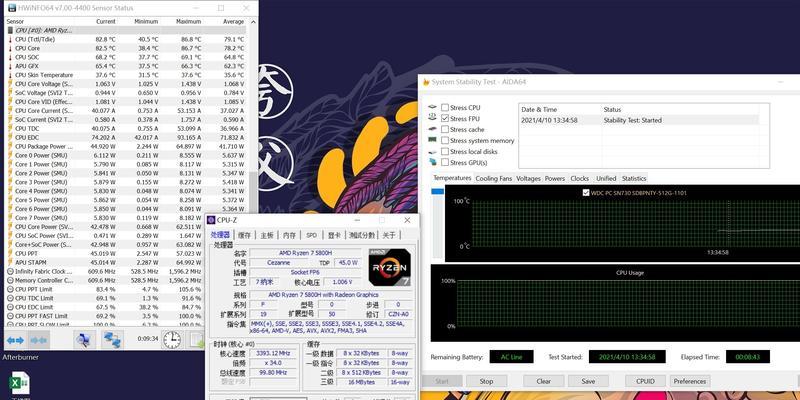This screenshot has width=800, height=400.
Task: Click the Stop button in AIDA64
Action: [486, 381]
